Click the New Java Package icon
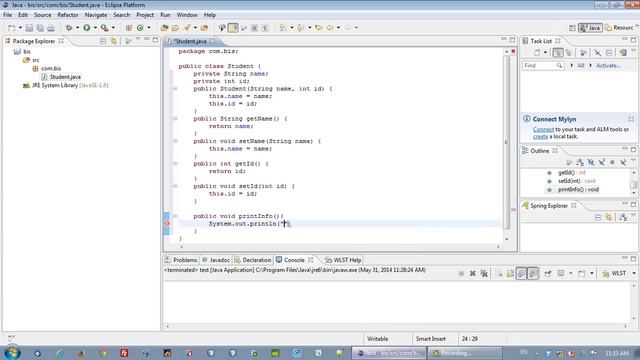 129,28
